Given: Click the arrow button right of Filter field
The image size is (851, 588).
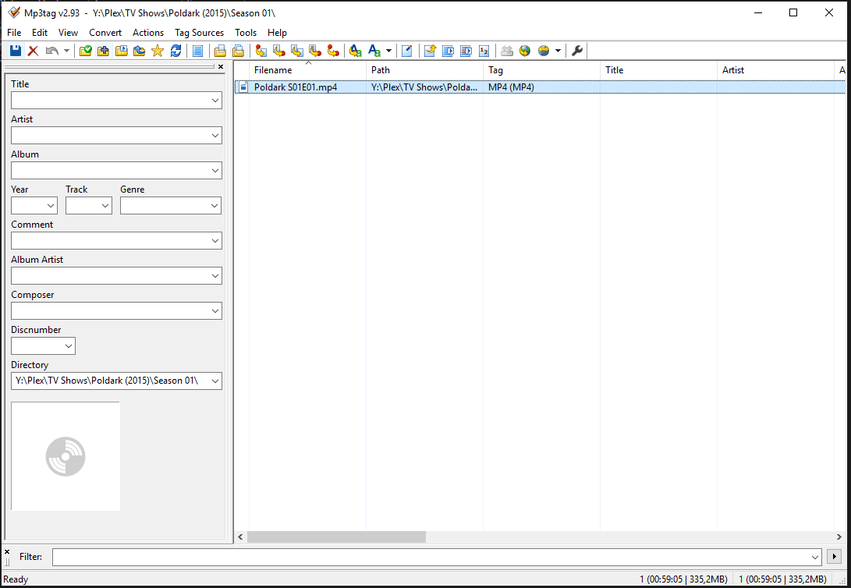Looking at the screenshot, I should pyautogui.click(x=834, y=557).
